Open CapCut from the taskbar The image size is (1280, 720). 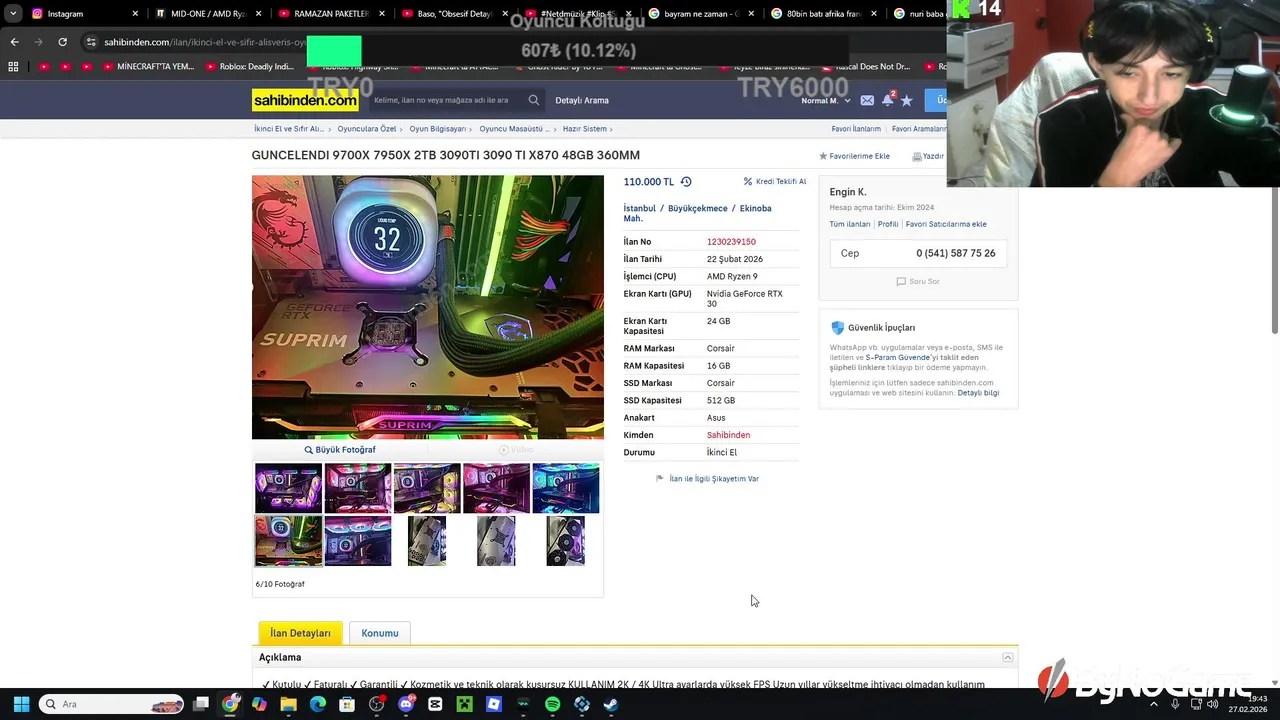point(435,704)
